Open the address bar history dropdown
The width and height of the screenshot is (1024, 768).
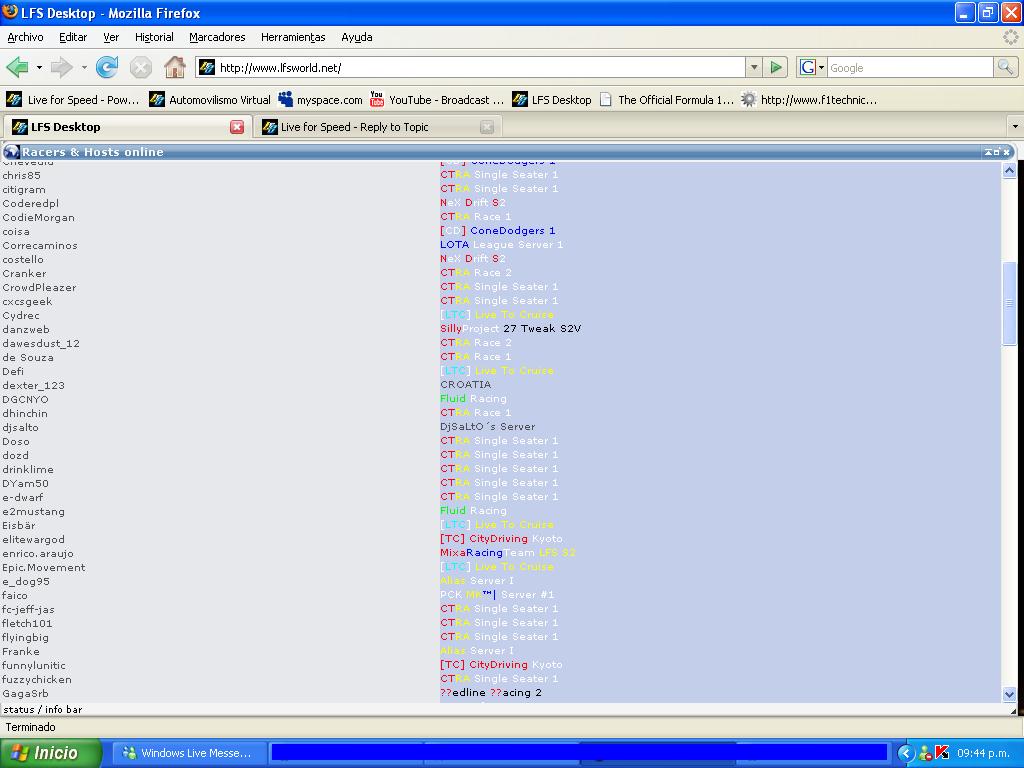click(754, 67)
